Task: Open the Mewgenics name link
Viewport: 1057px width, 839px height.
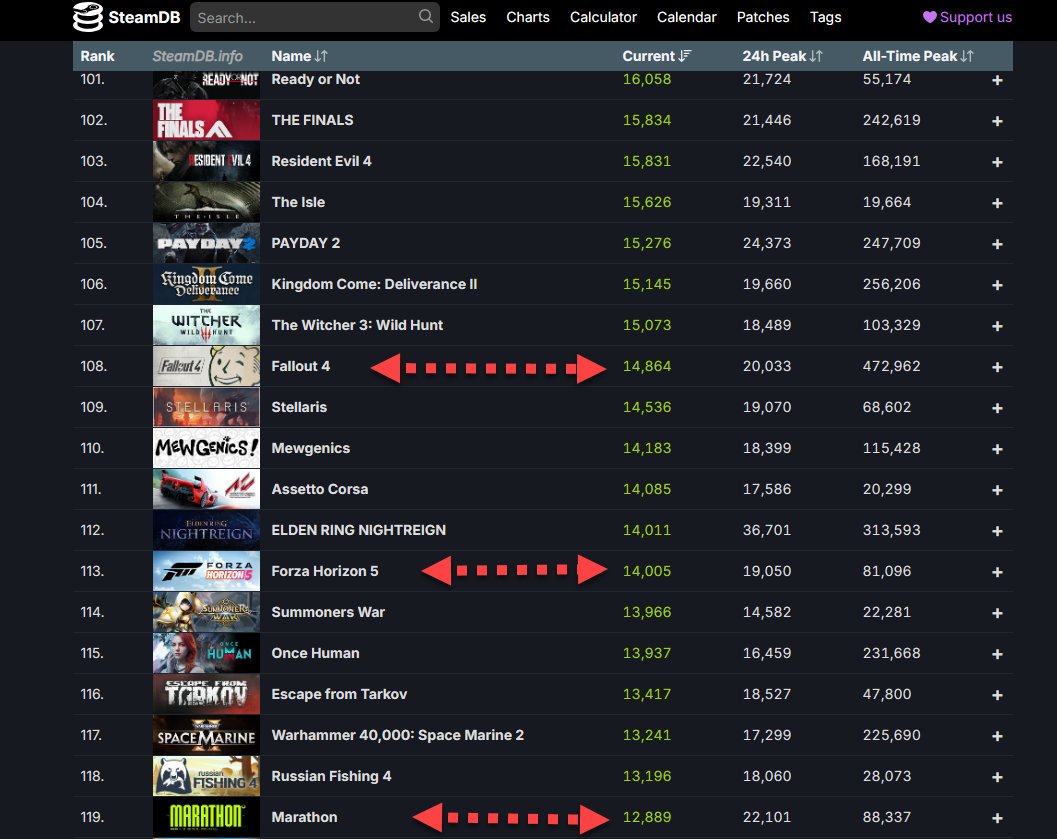Action: pos(310,448)
